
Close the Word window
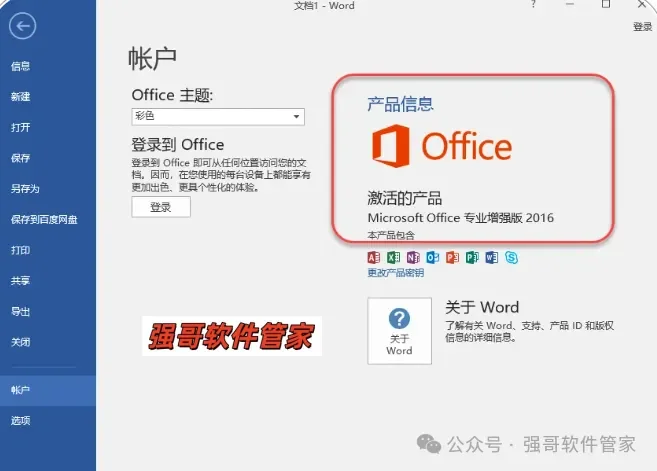click(642, 4)
